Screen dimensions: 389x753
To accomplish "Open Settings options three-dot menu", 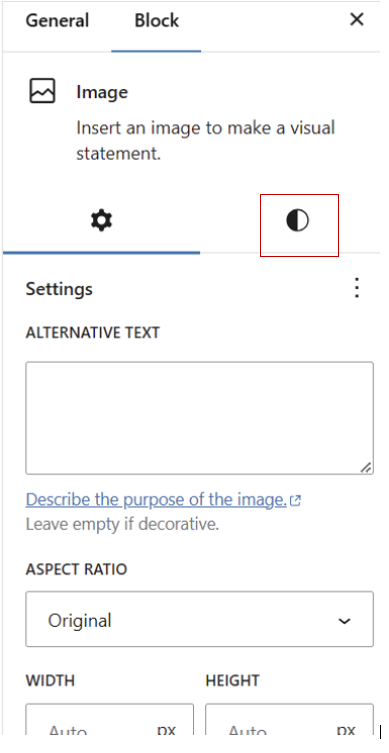I will point(356,288).
